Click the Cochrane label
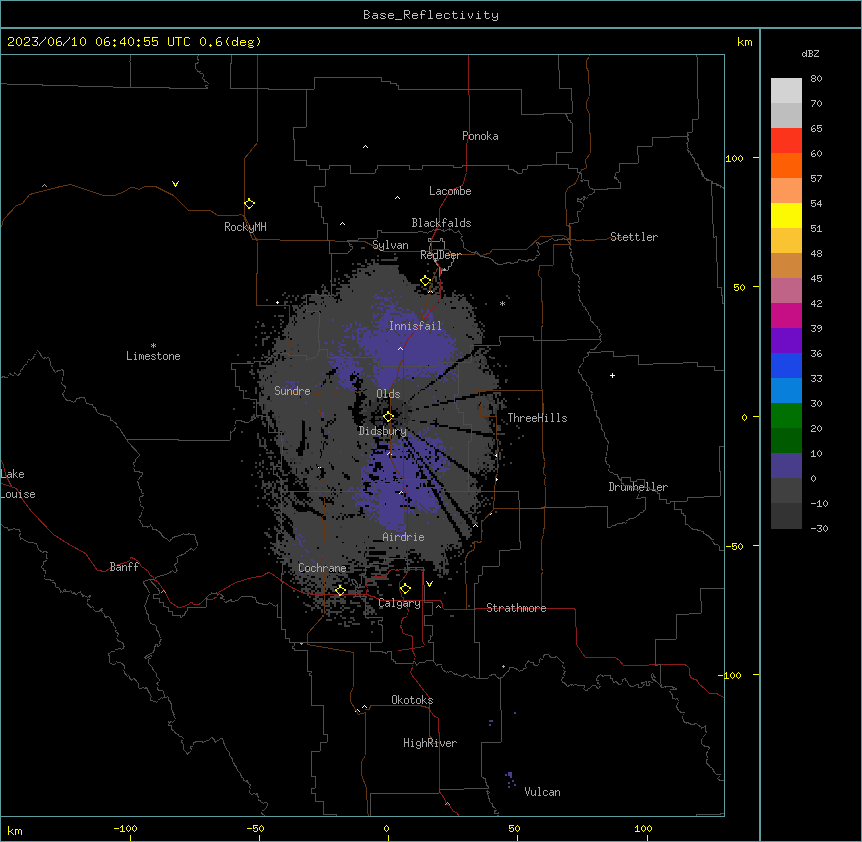 pyautogui.click(x=322, y=568)
